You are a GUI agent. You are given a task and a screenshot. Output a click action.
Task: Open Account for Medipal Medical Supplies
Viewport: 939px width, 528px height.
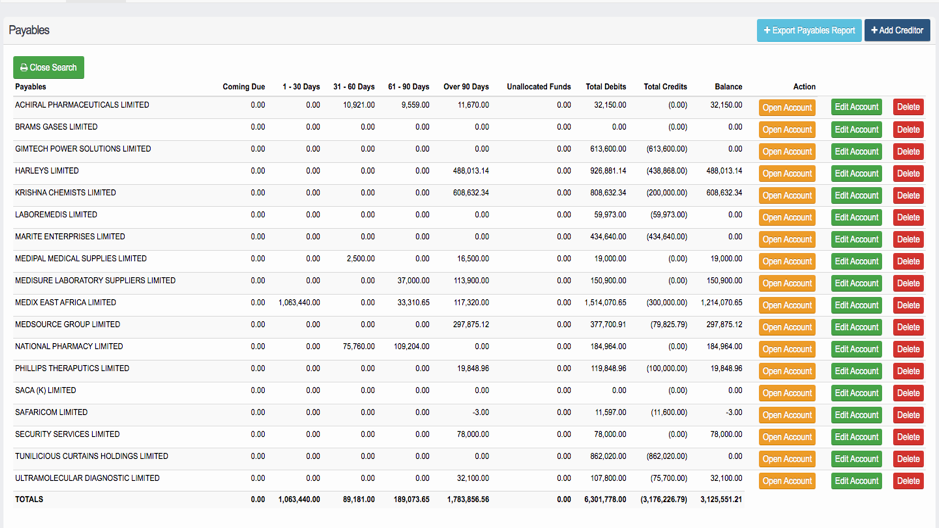(787, 262)
